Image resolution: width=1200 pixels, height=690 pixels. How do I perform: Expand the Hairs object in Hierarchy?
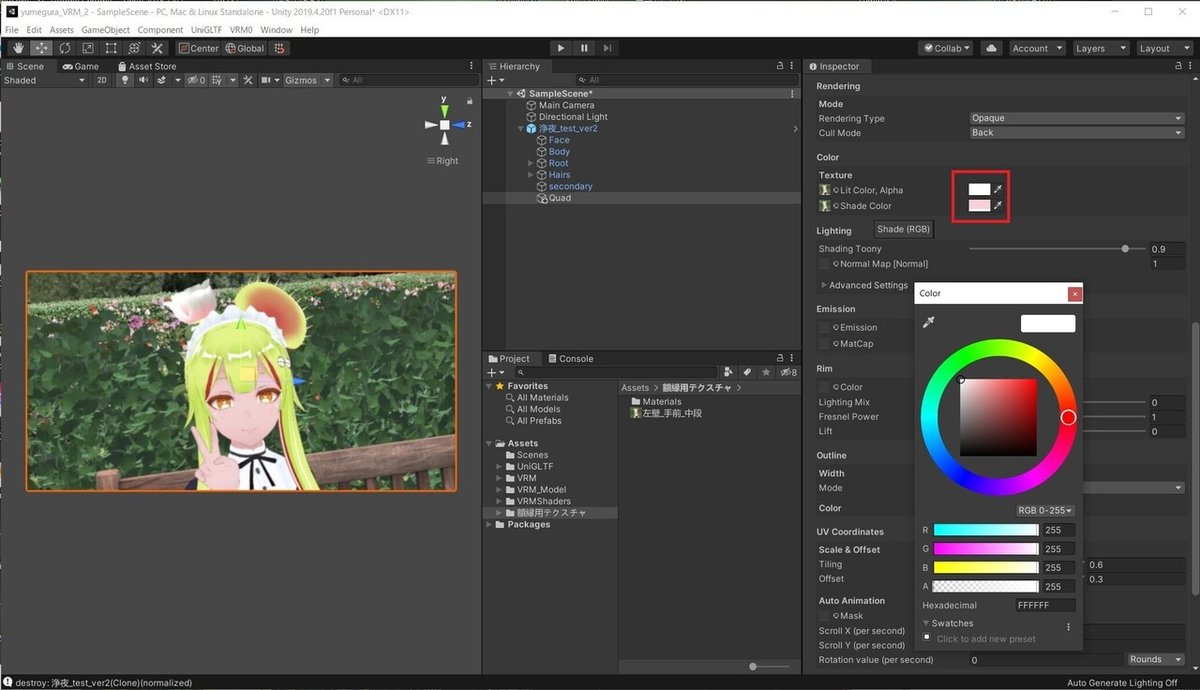point(532,175)
